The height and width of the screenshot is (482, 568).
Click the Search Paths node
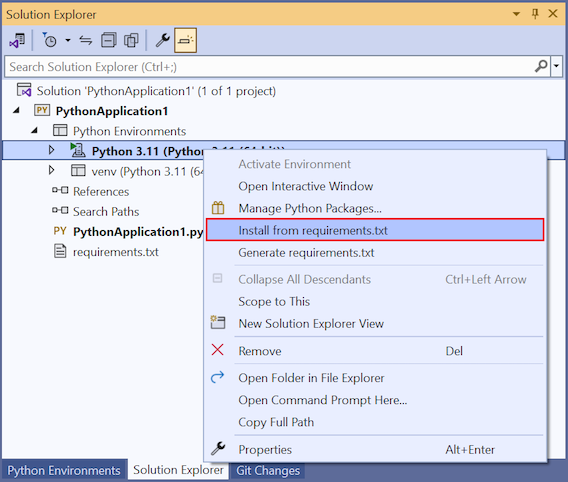[x=106, y=211]
